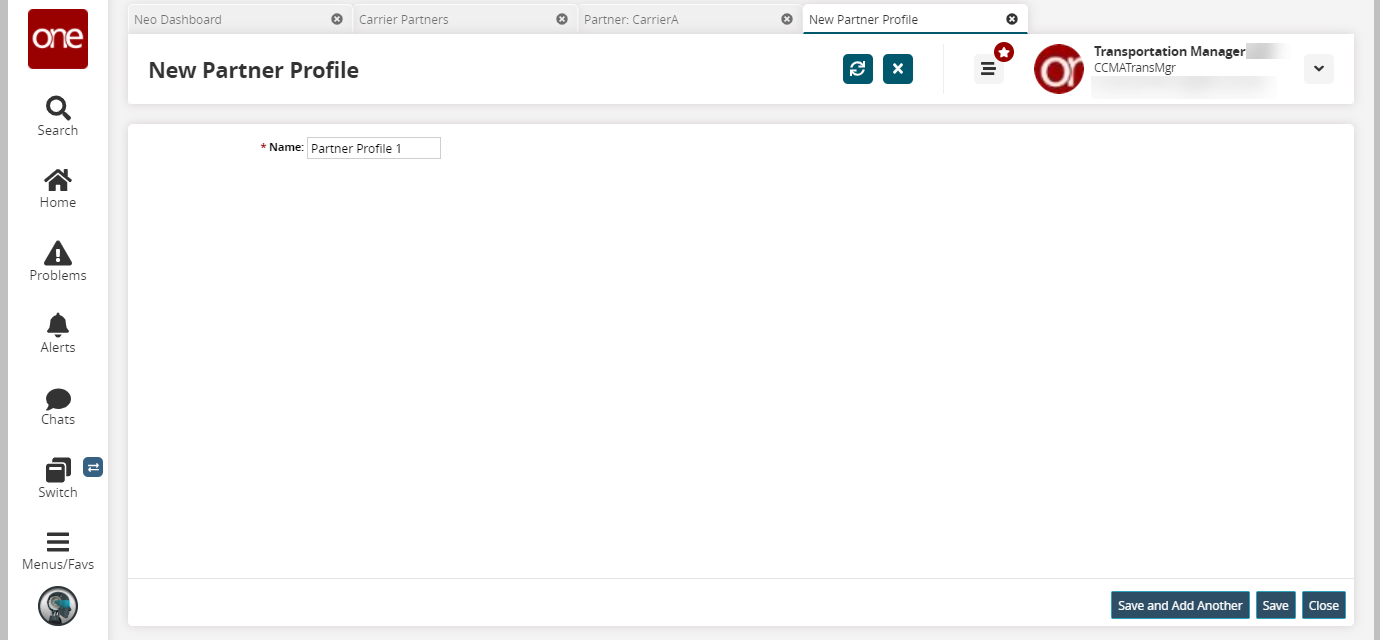This screenshot has width=1380, height=640.
Task: Click the CCMATransMgr username text
Action: pos(1135,68)
